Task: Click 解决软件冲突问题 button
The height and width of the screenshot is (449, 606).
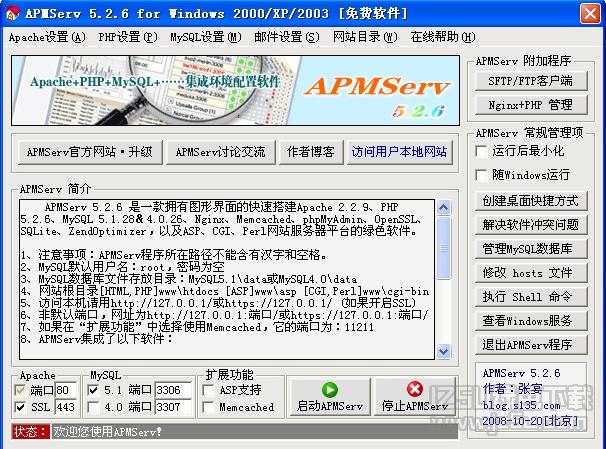Action: pos(531,224)
